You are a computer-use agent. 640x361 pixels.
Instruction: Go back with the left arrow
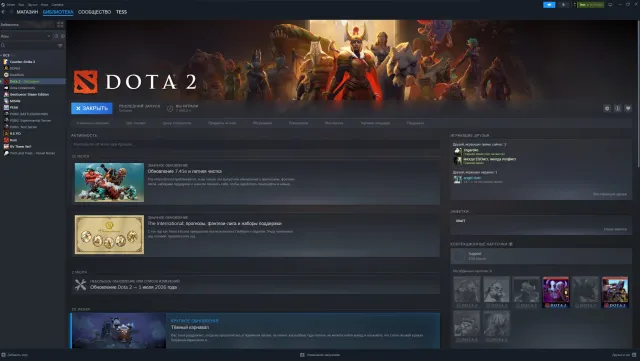(3, 12)
